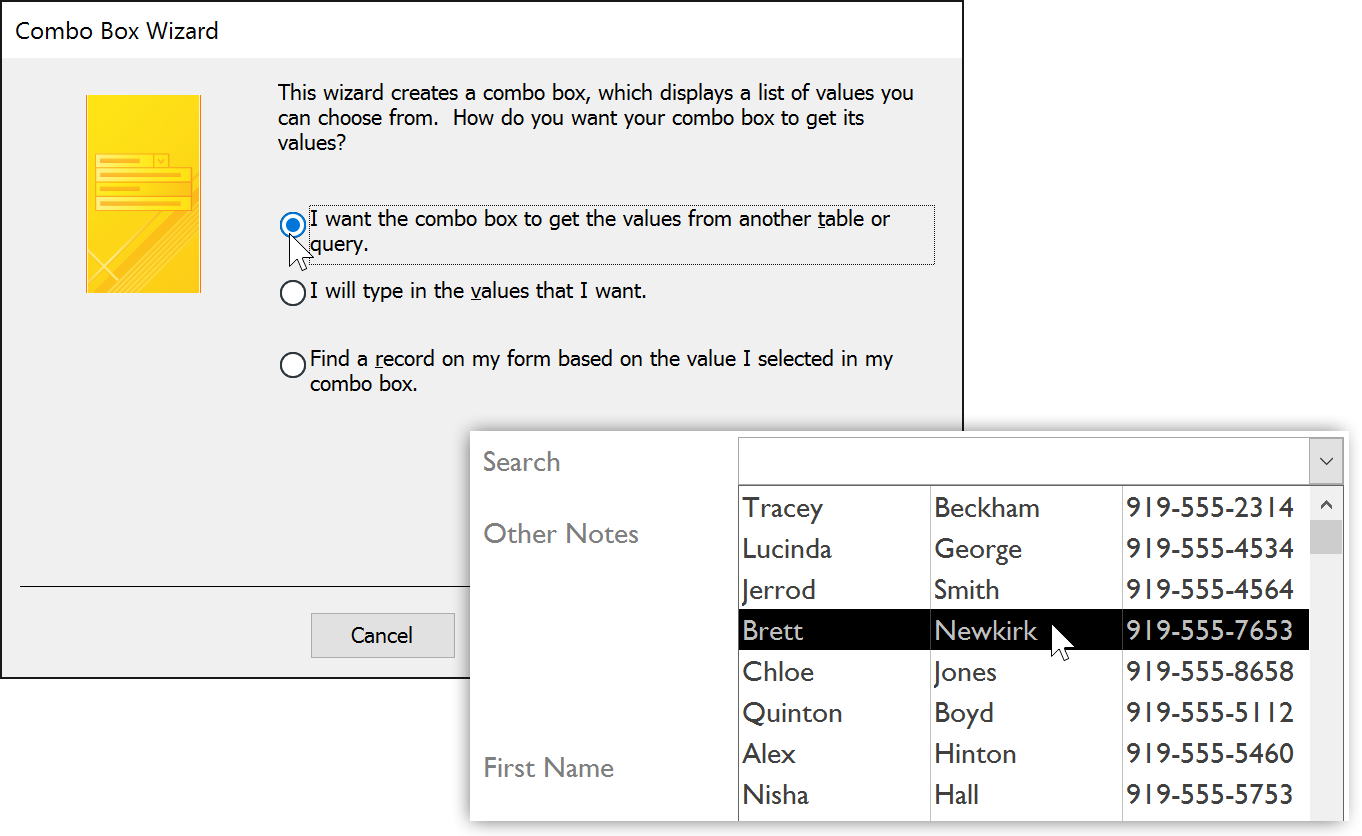This screenshot has height=836, width=1362.
Task: Select "I want values from another table or query"
Action: (292, 225)
